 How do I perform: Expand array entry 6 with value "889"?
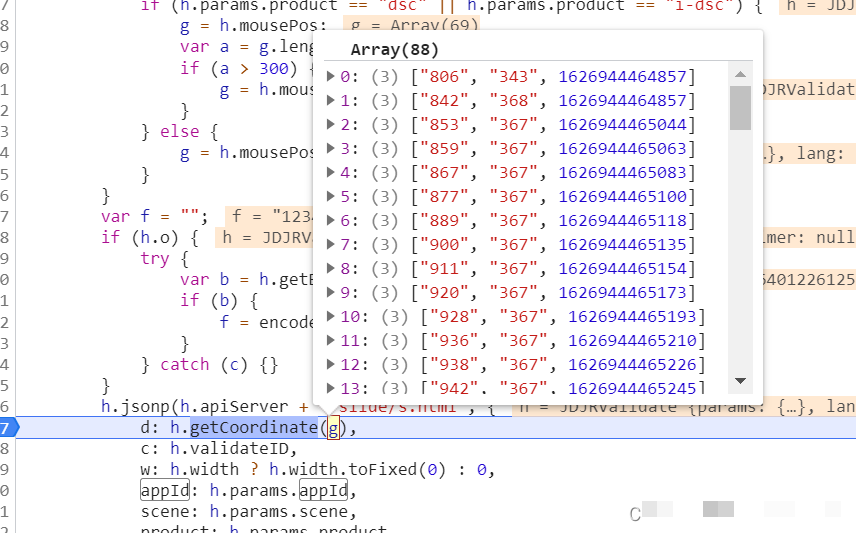[332, 220]
